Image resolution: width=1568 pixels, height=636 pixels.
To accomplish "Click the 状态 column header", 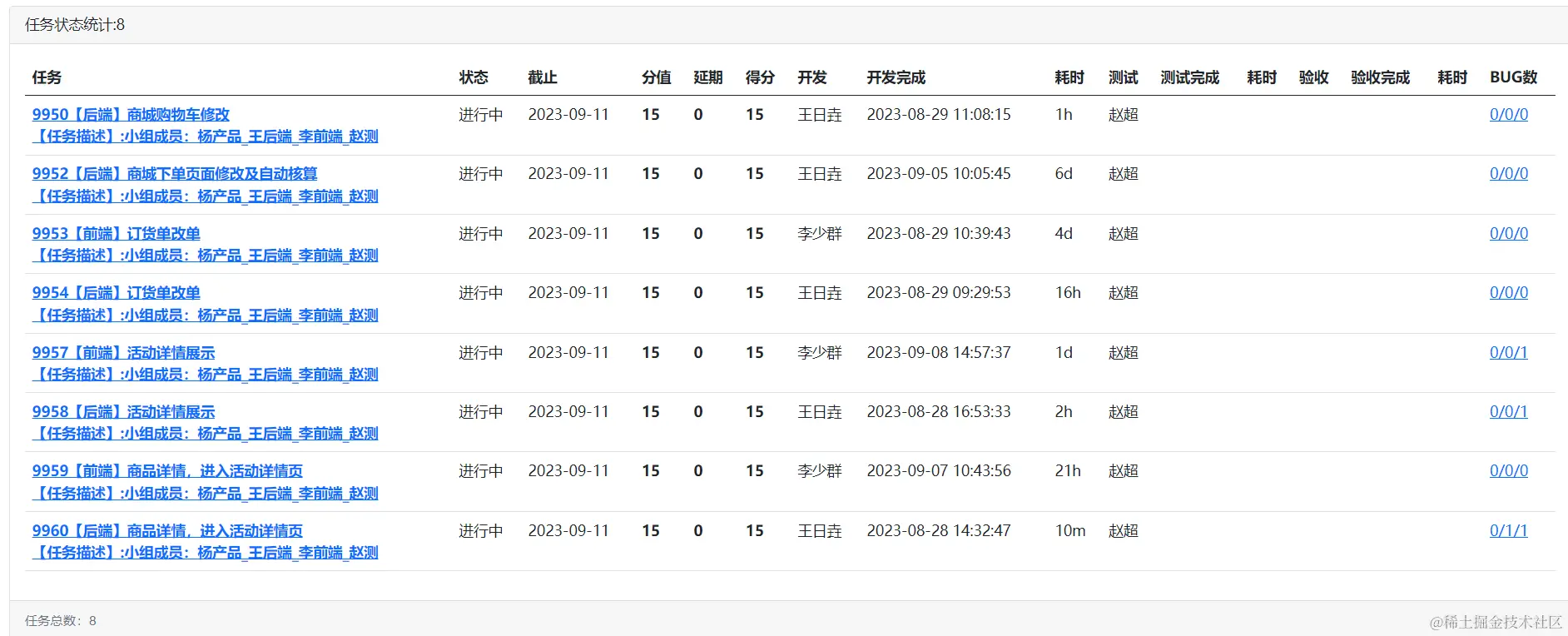I will [x=474, y=77].
